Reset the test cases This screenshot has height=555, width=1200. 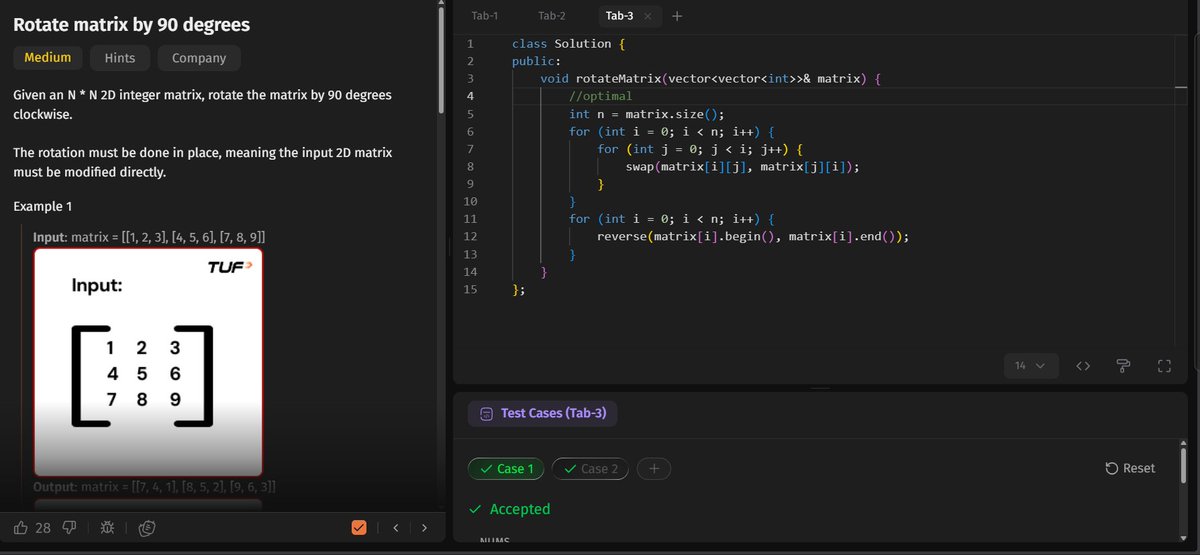click(x=1130, y=468)
